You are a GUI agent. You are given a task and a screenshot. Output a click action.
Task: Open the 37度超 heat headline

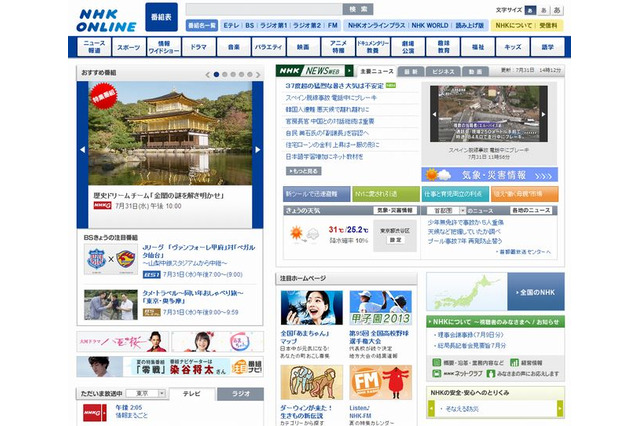[335, 86]
